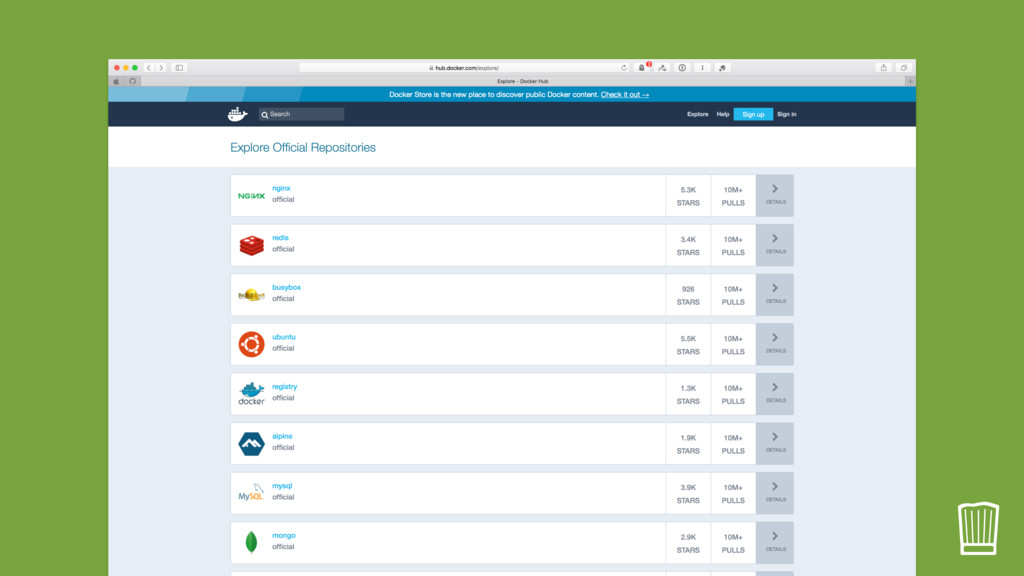Click the ubuntu logo
The height and width of the screenshot is (576, 1024).
pos(251,344)
